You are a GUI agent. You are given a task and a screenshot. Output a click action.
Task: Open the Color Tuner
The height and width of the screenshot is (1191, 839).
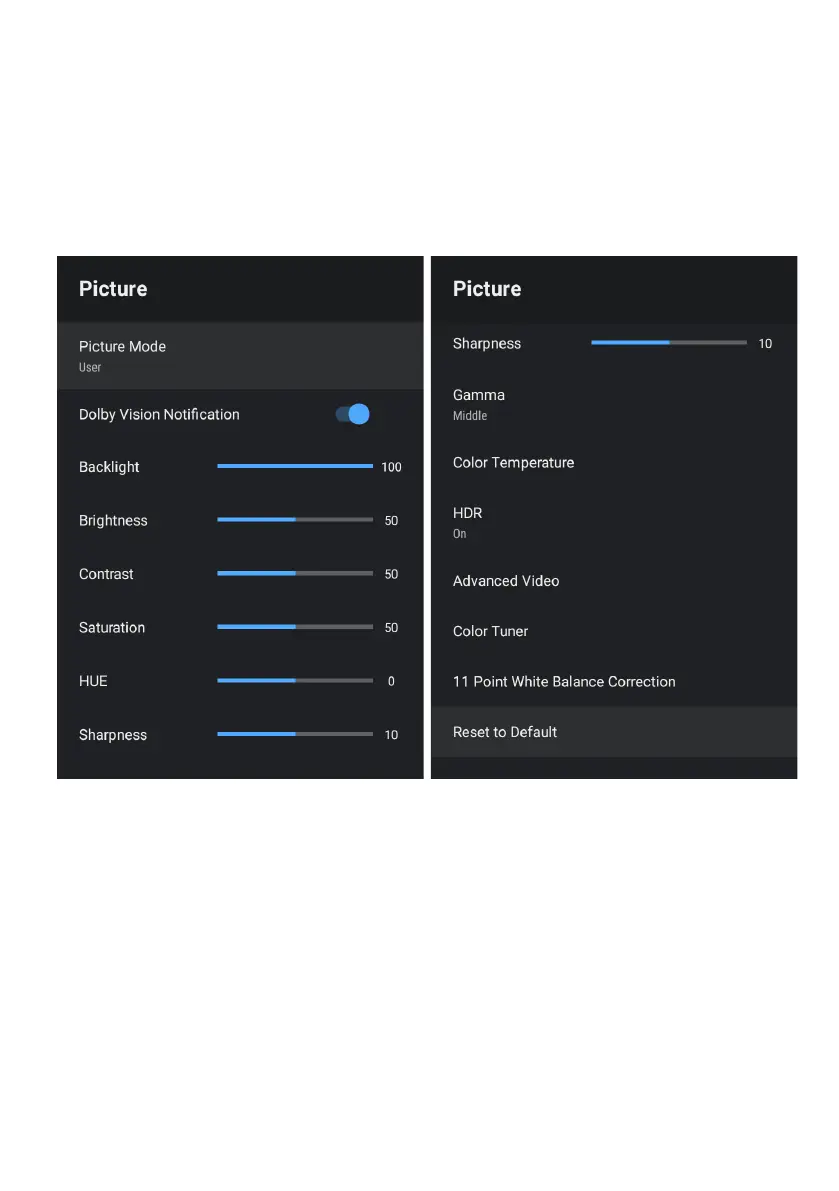click(x=613, y=631)
